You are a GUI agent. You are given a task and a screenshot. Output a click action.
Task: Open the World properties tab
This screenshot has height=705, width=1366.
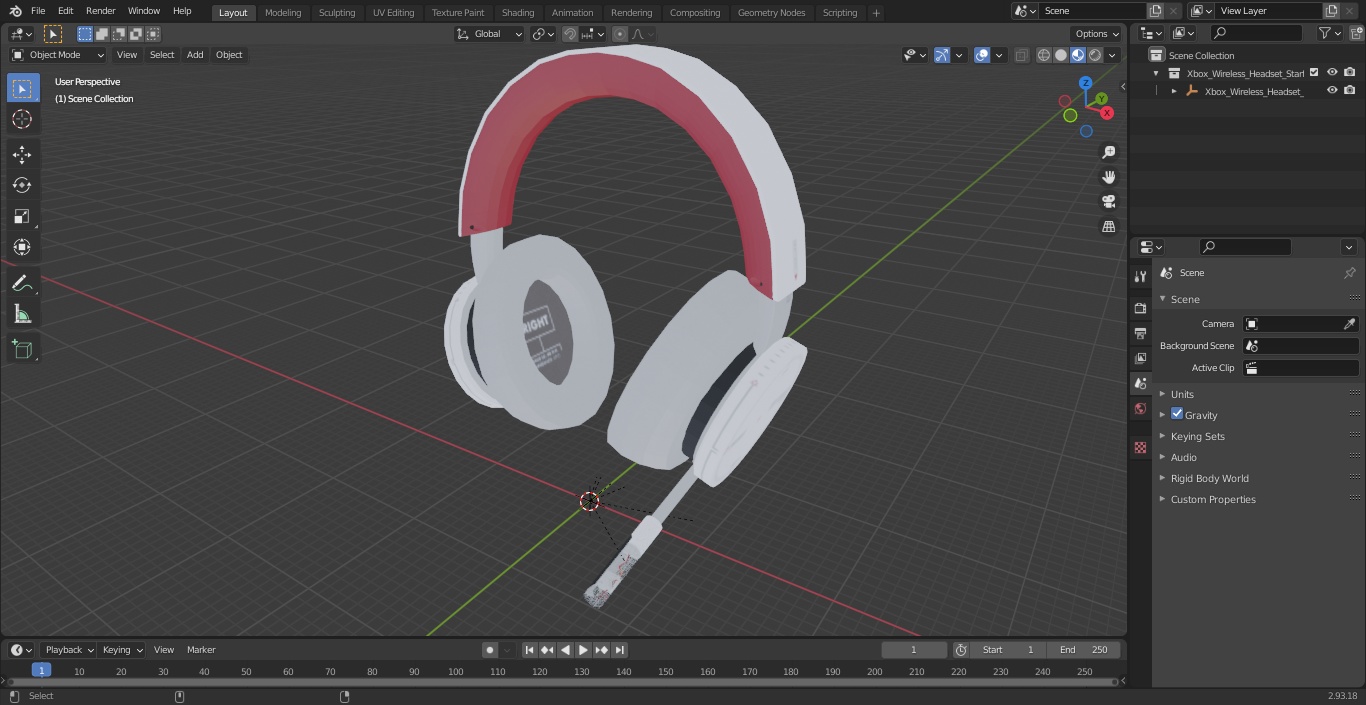click(1140, 409)
